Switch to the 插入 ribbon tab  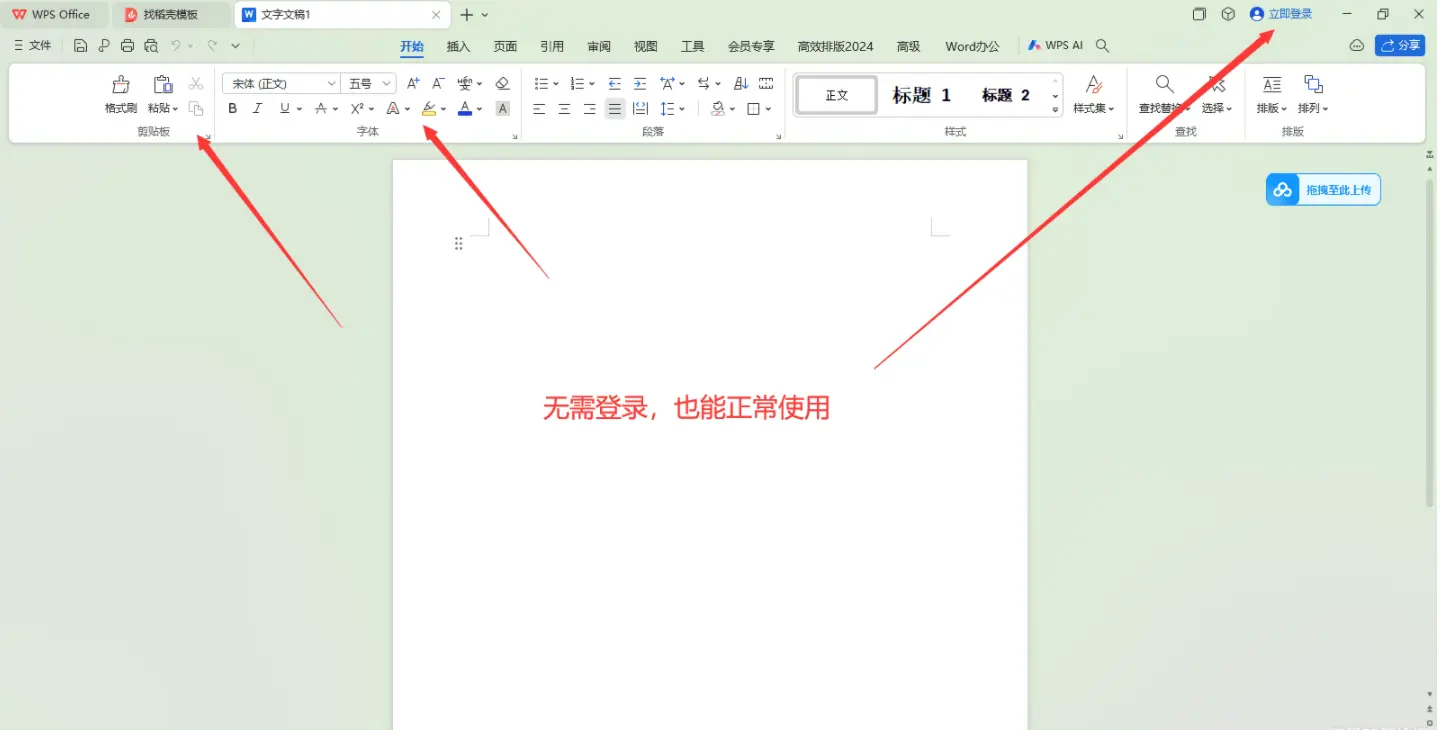point(458,46)
